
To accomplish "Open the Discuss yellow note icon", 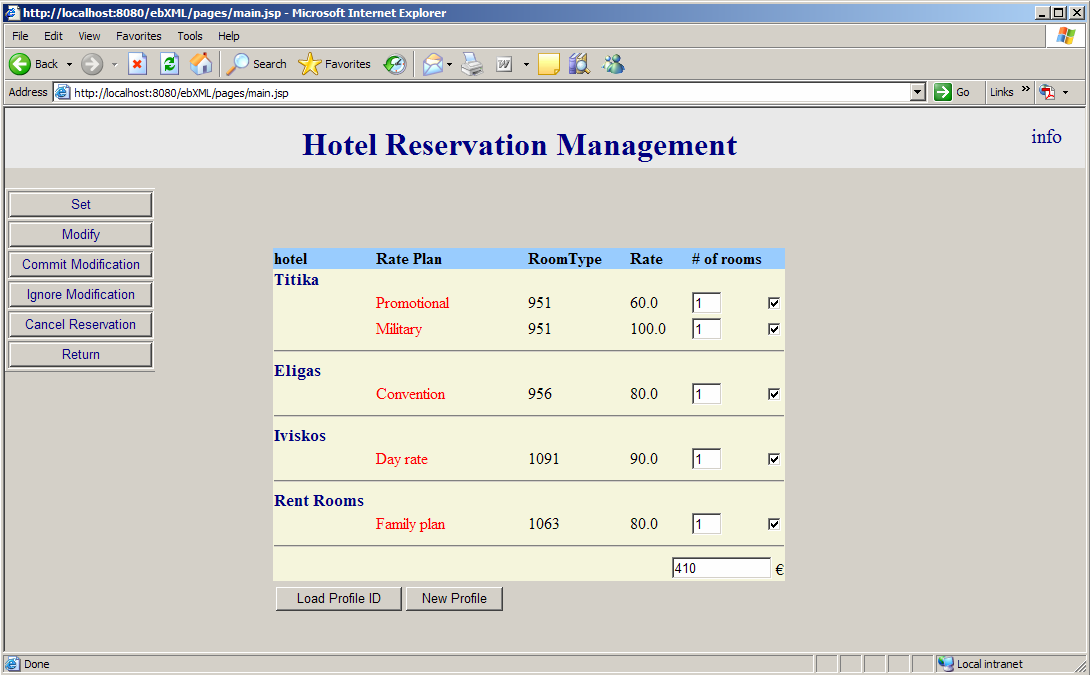I will point(548,64).
